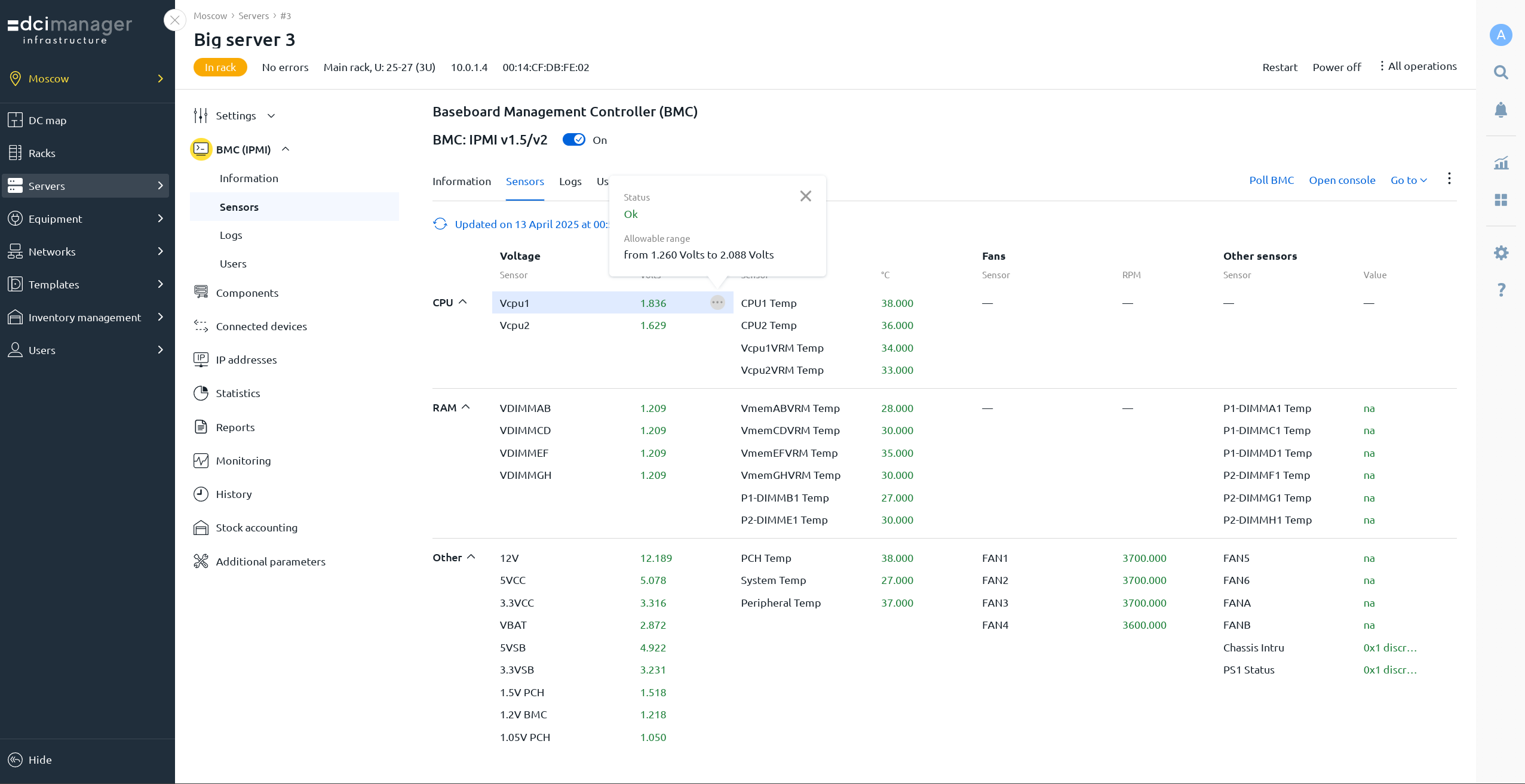Collapse the CPU sensor group
1525x784 pixels.
click(462, 302)
